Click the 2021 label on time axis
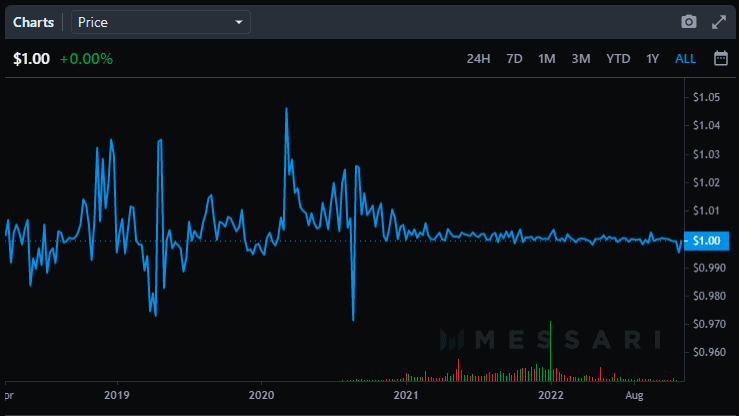 [405, 395]
